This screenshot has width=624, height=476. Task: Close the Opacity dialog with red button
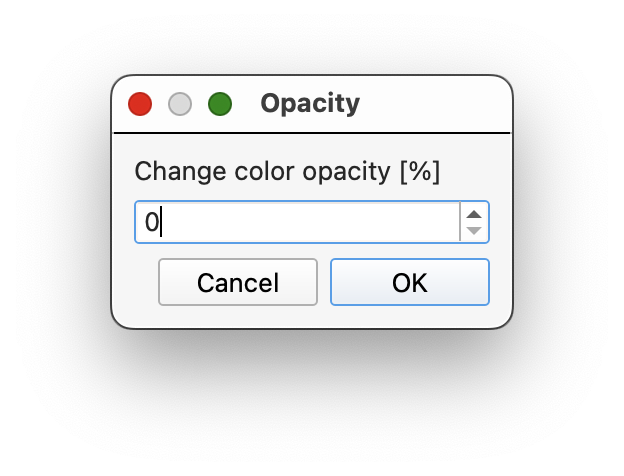(140, 104)
